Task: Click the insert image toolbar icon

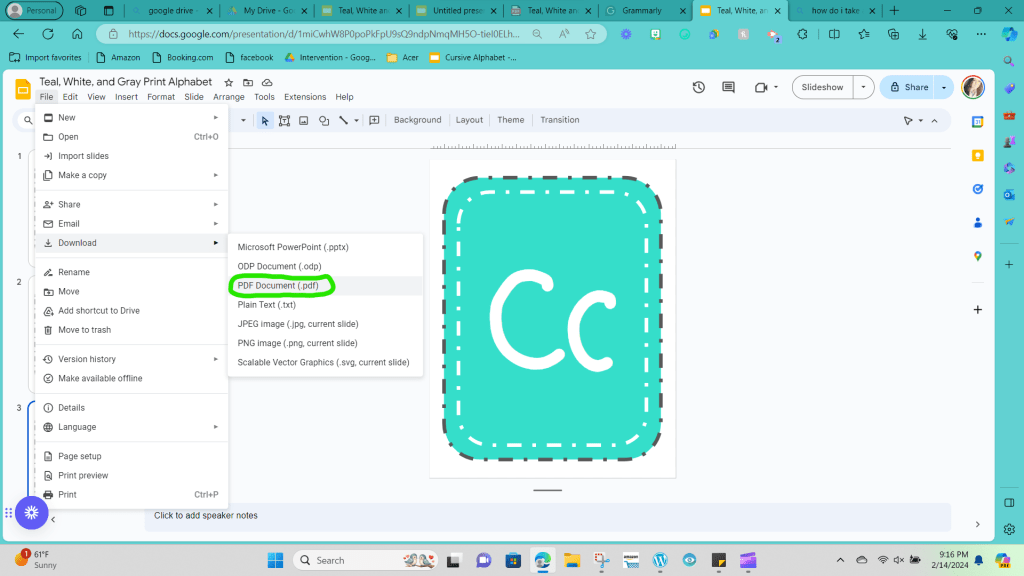Action: point(304,120)
